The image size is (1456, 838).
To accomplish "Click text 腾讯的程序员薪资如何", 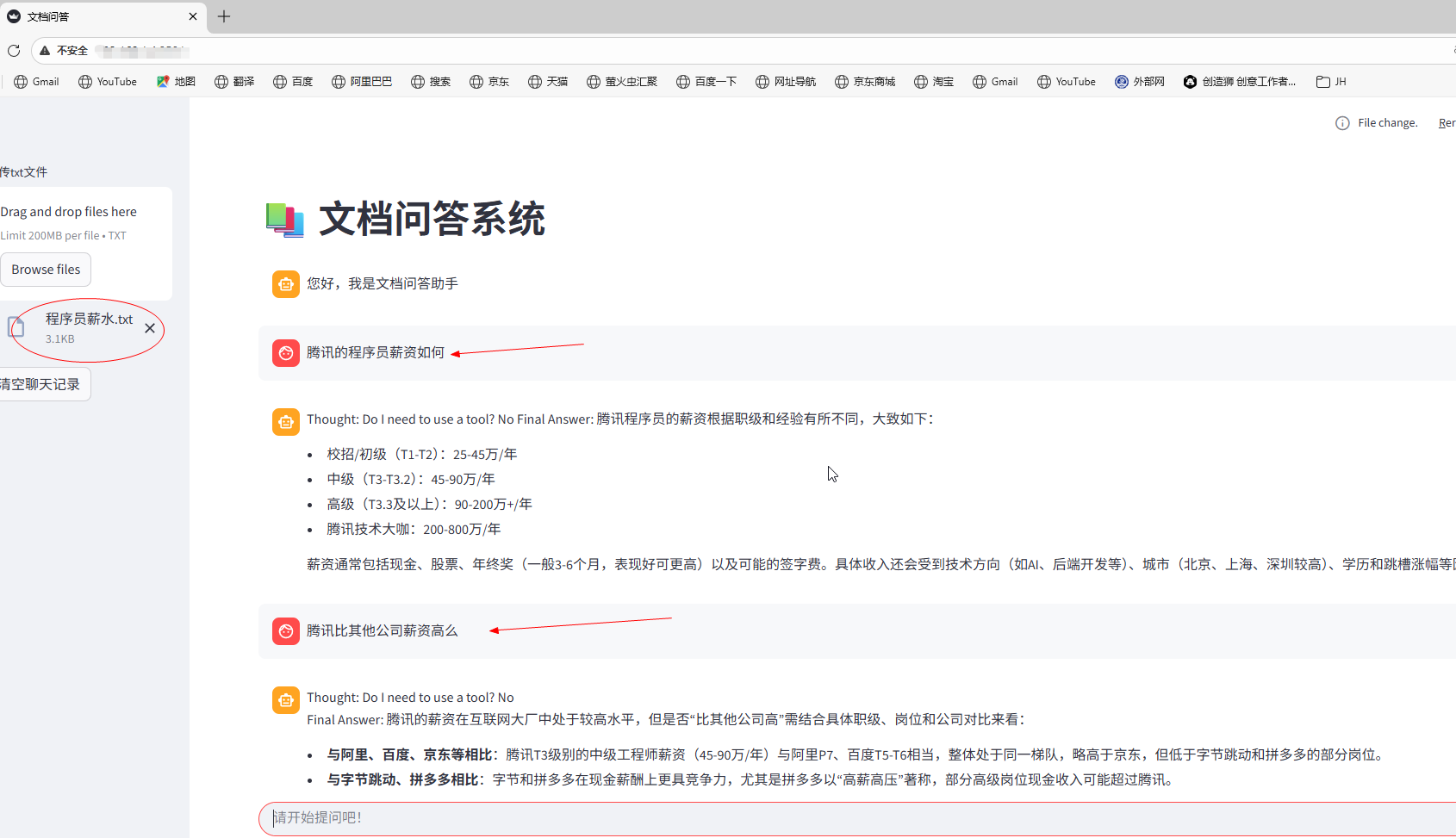I will click(x=376, y=352).
